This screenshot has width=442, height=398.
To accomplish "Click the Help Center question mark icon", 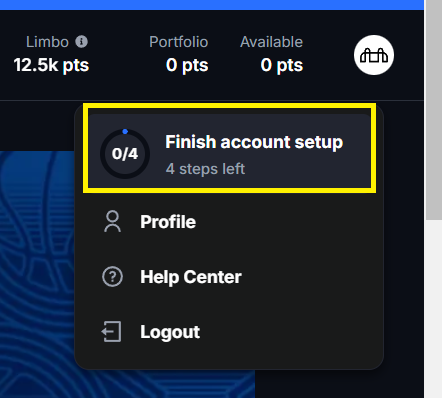I will point(112,277).
